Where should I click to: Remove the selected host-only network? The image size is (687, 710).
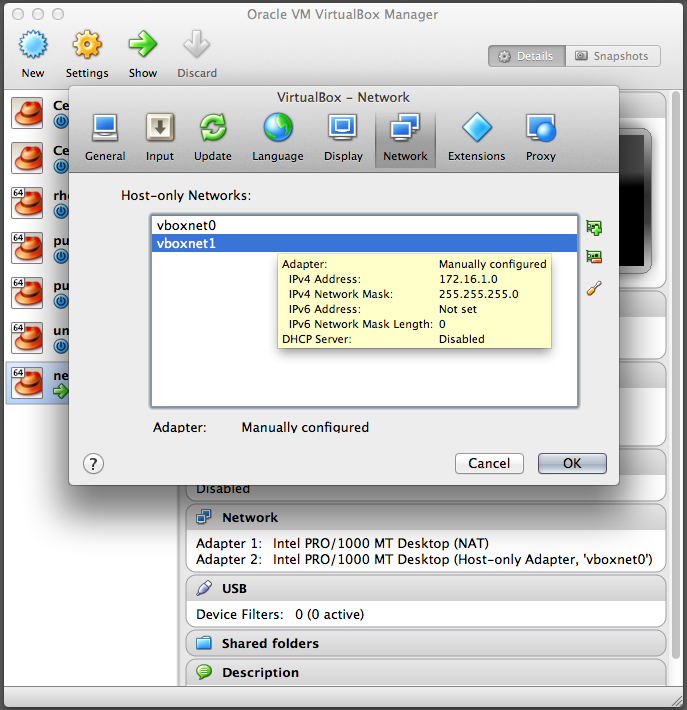pos(594,257)
